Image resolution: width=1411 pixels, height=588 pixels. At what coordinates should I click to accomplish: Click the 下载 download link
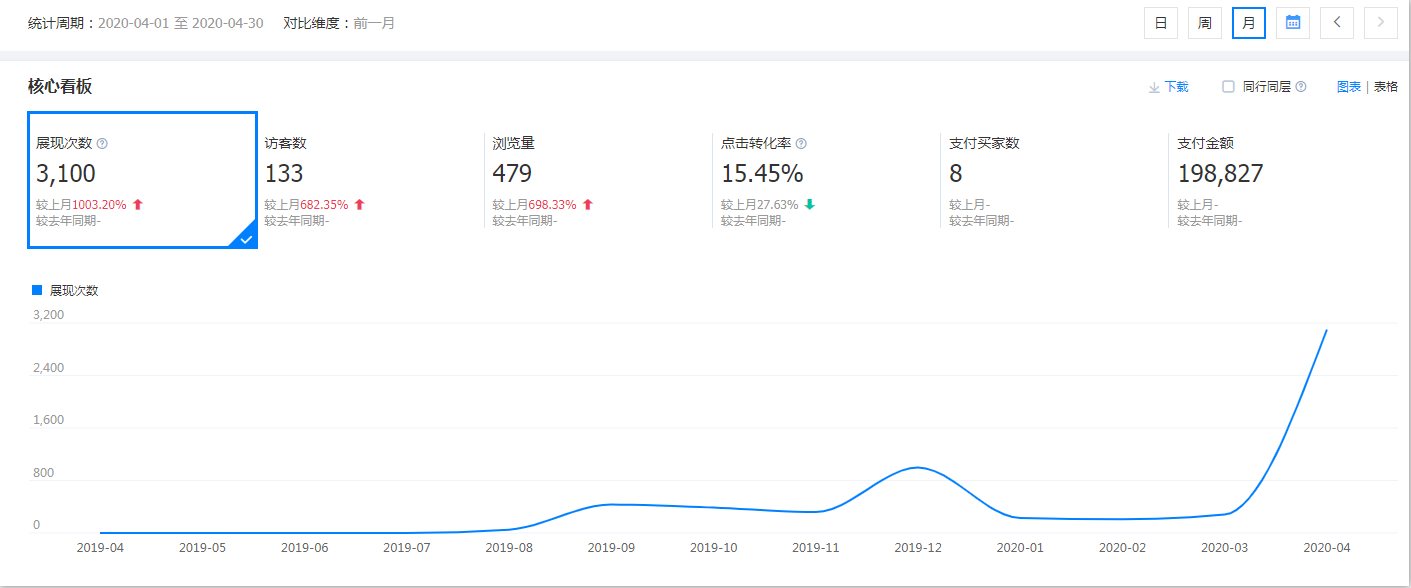pos(1176,87)
